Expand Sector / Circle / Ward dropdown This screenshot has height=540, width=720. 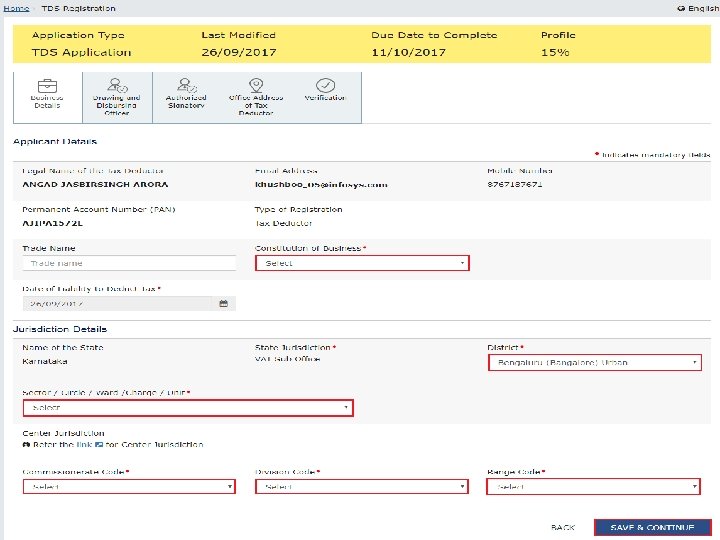(x=188, y=408)
